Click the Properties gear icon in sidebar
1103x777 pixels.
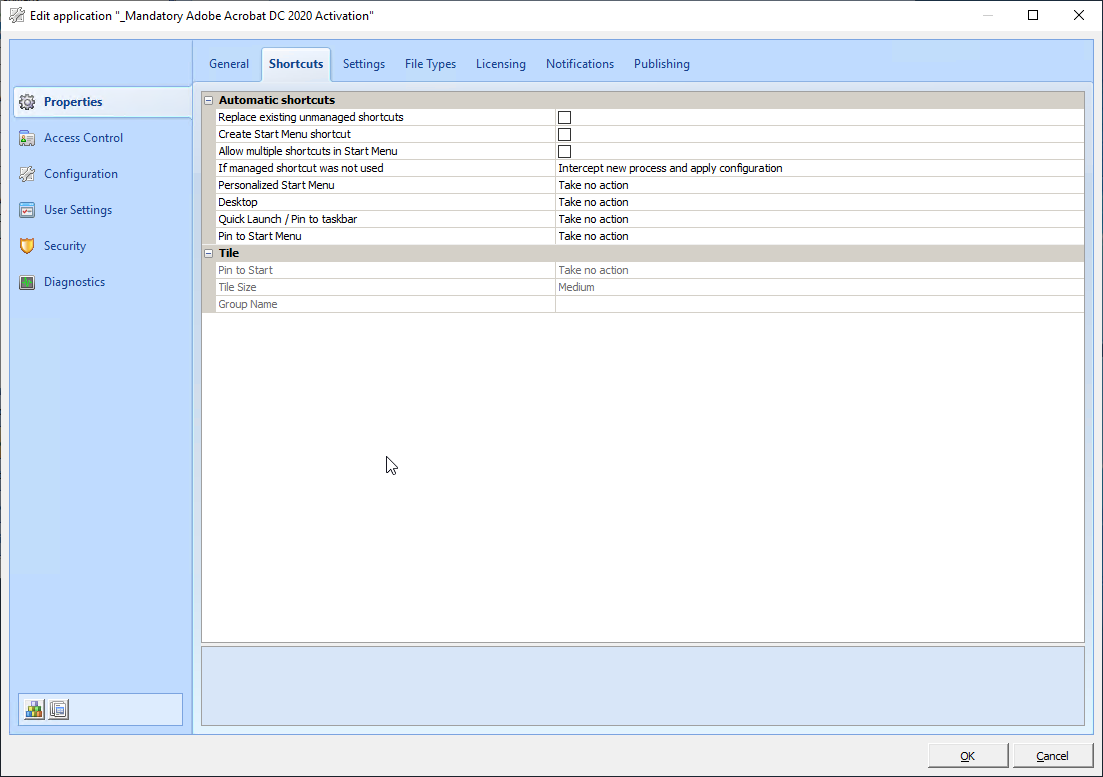pyautogui.click(x=27, y=102)
